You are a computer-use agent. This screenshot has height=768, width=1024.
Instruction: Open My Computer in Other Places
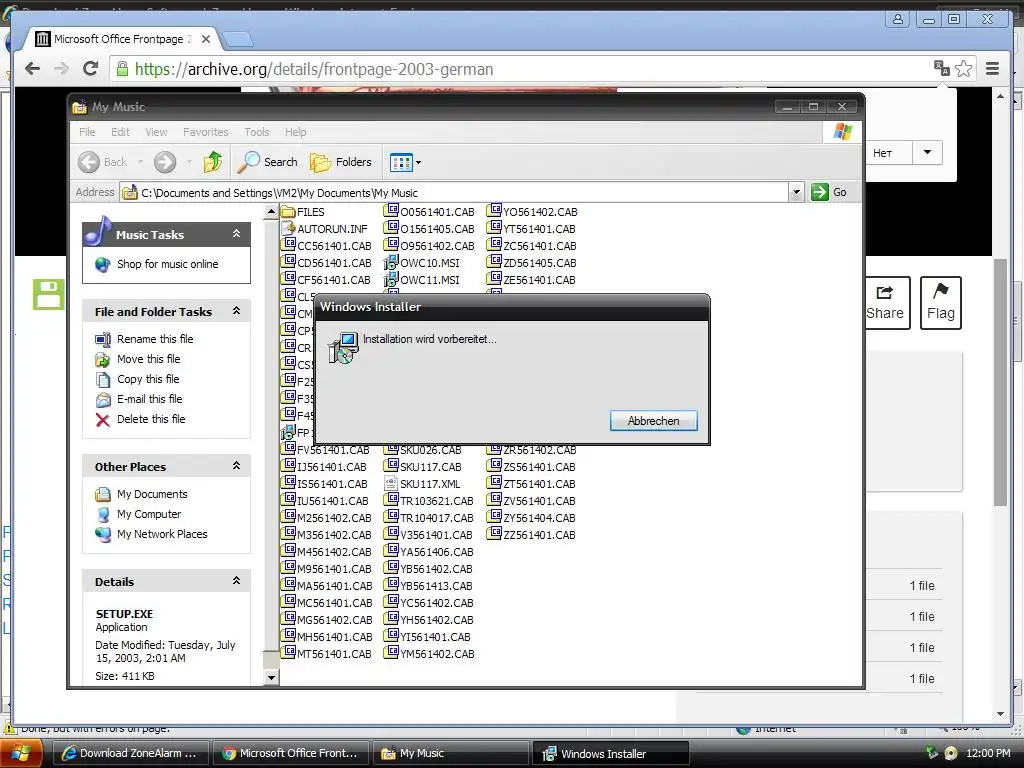point(149,514)
